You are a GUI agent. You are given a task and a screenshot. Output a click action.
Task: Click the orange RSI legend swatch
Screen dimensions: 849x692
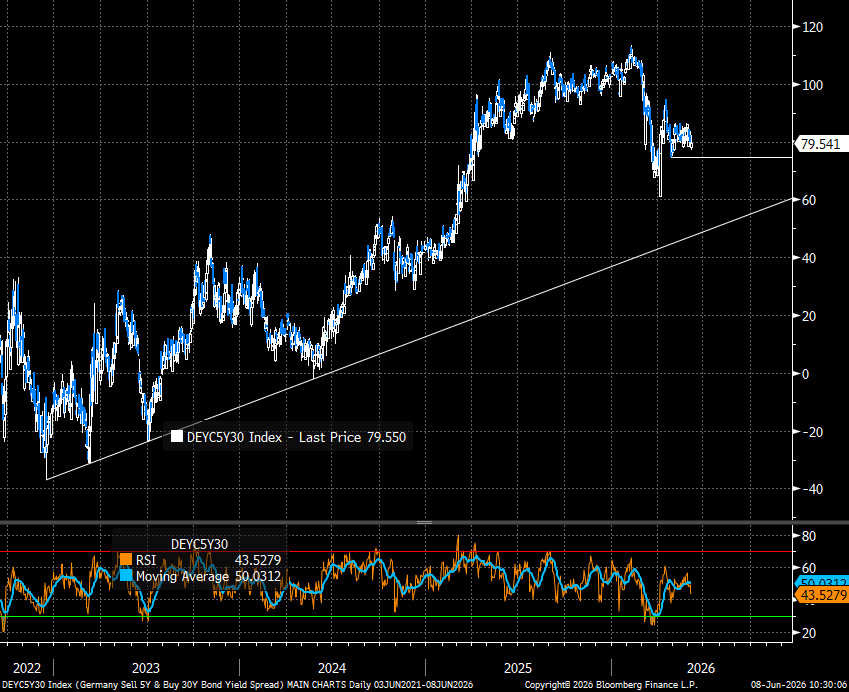click(x=126, y=560)
